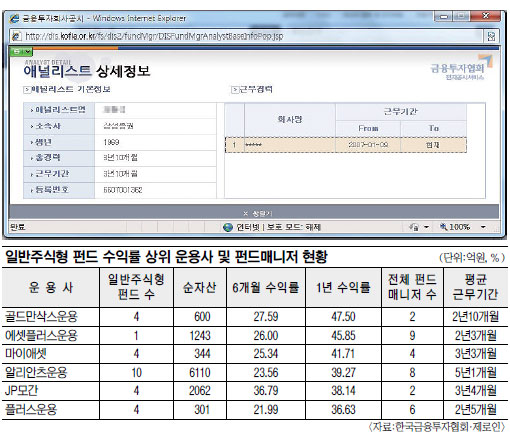Select career row 1 starting 2007-01-09
This screenshot has height=438, width=510.
(346, 145)
